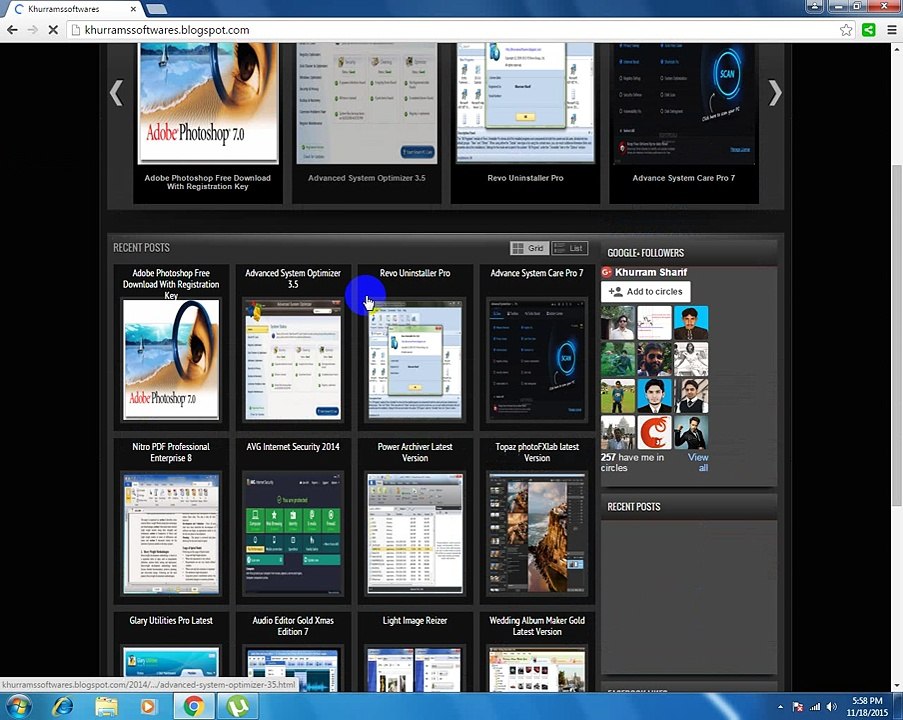Open network signal tray icon
This screenshot has height=720, width=903.
[x=815, y=707]
